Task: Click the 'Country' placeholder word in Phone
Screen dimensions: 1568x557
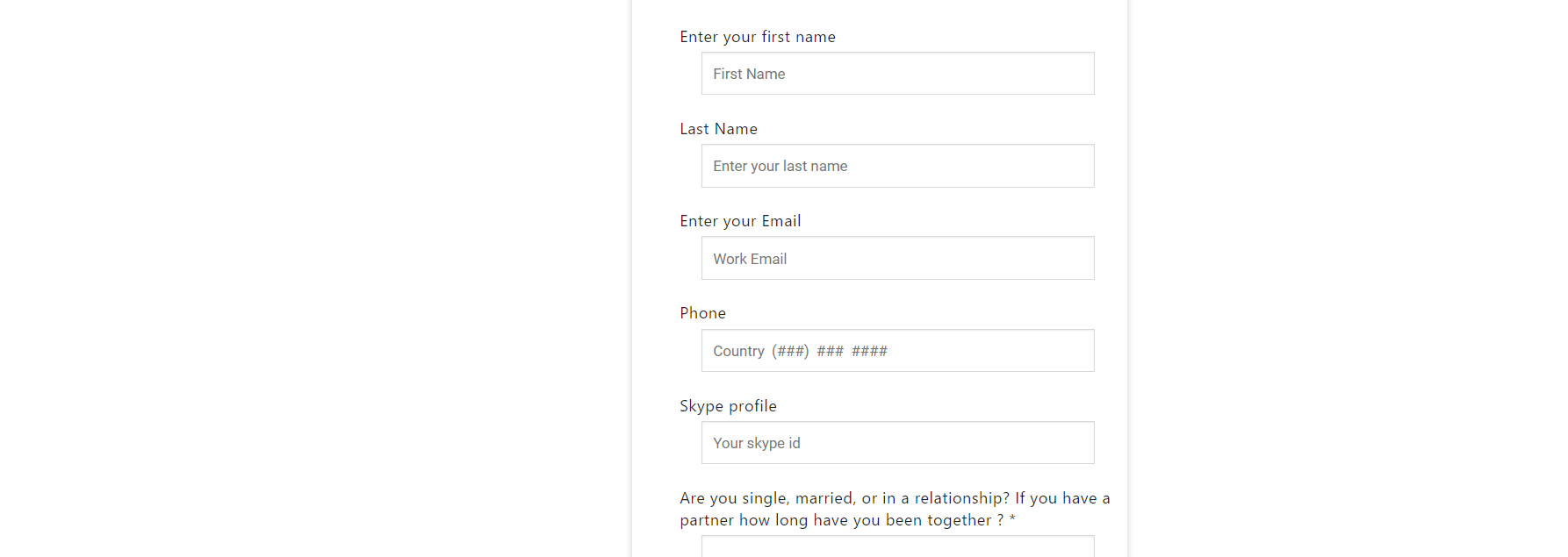Action: click(738, 351)
